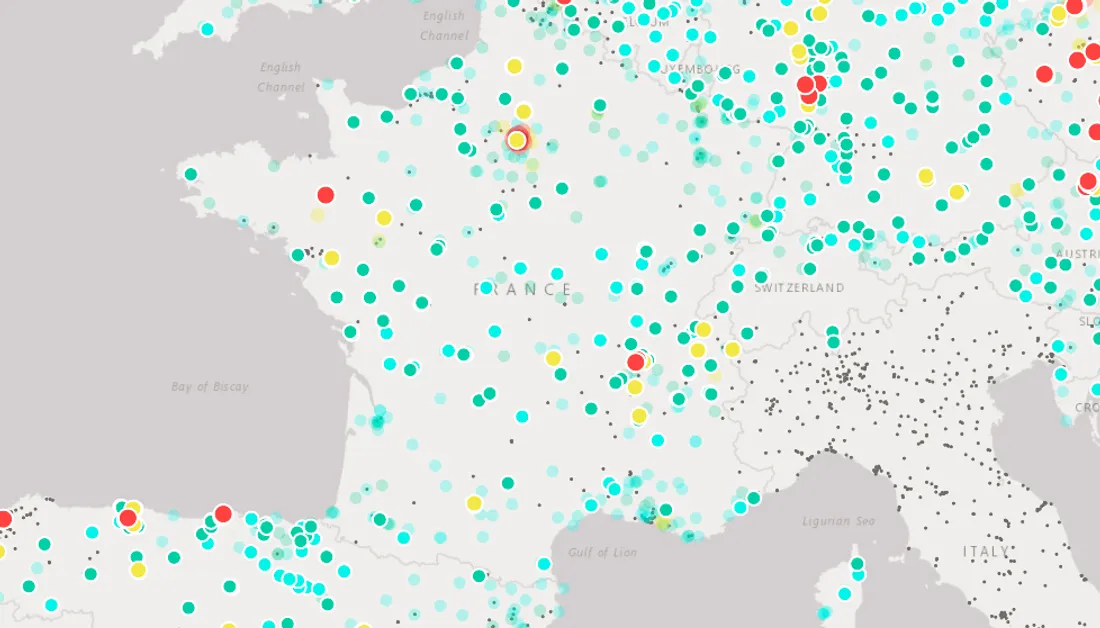This screenshot has width=1100, height=628.
Task: Click the Bay of Biscay label
Action: [210, 387]
